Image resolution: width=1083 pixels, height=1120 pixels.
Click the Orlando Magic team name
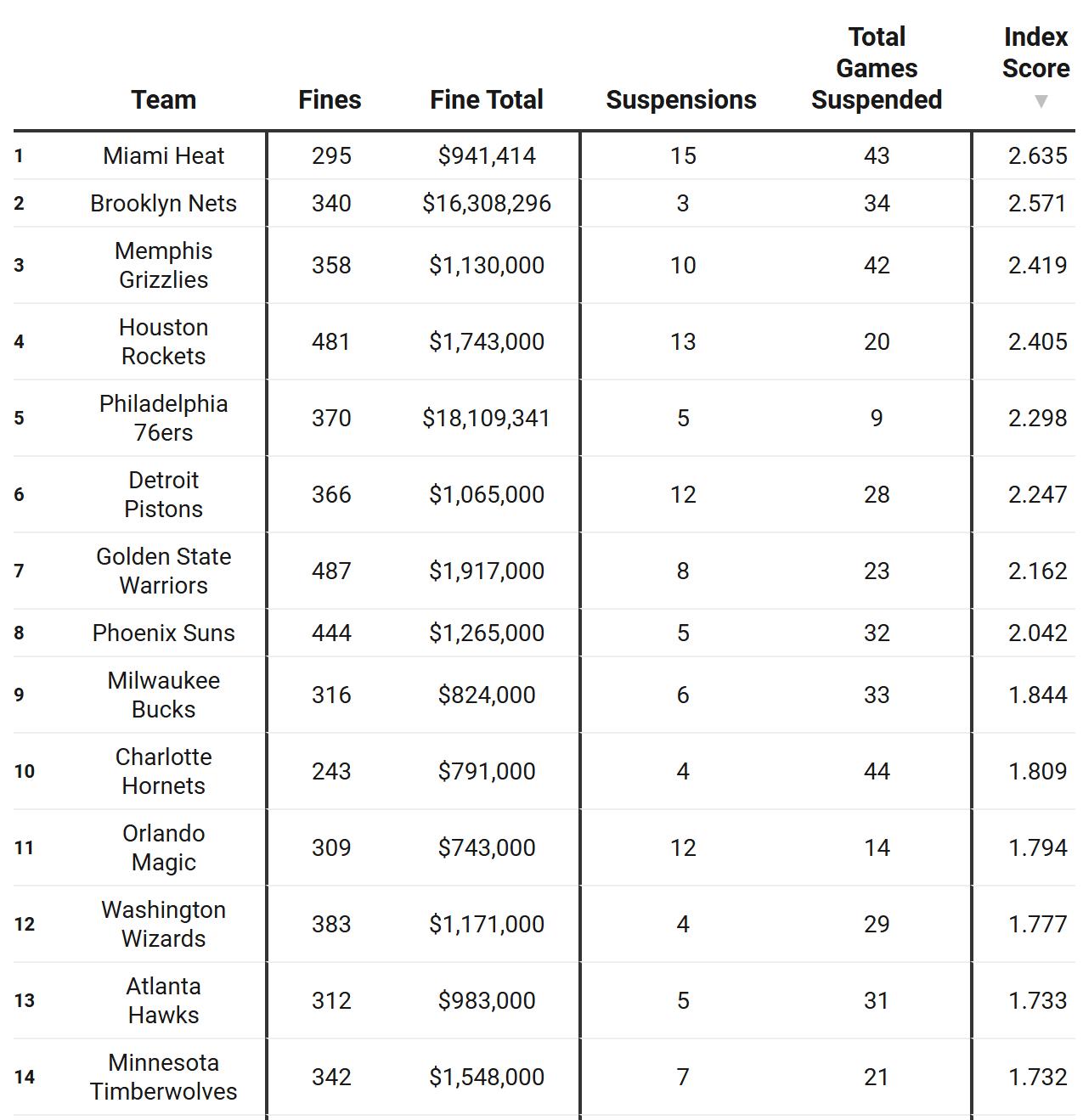163,847
